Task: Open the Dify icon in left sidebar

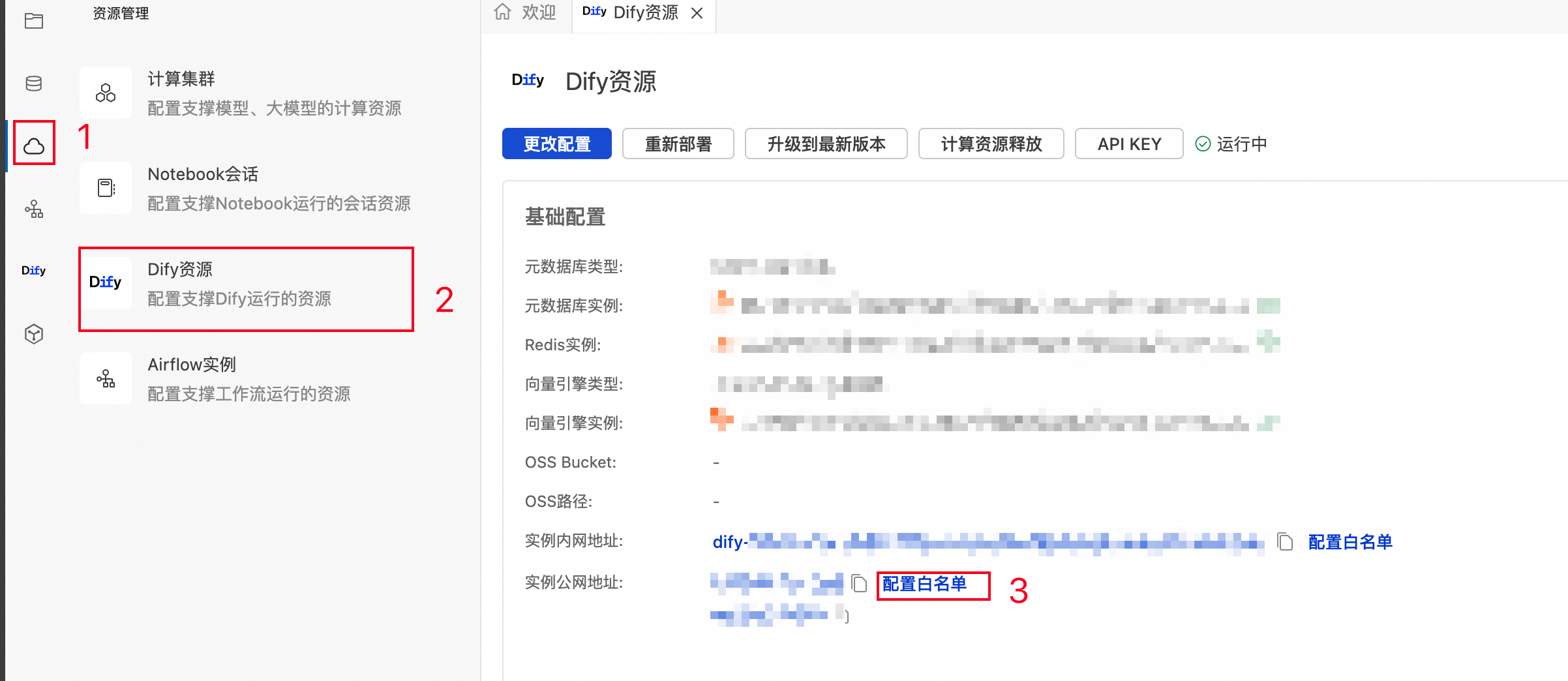Action: [x=34, y=271]
